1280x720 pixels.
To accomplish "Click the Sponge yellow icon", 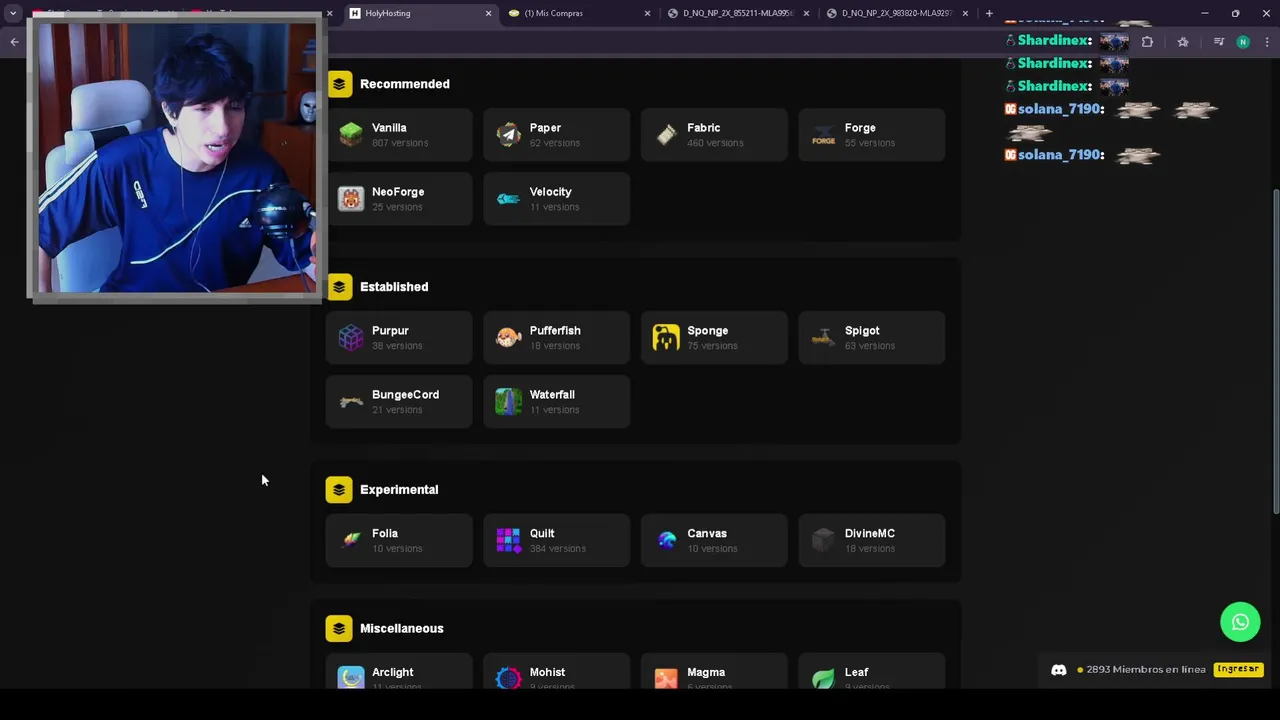I will point(666,338).
